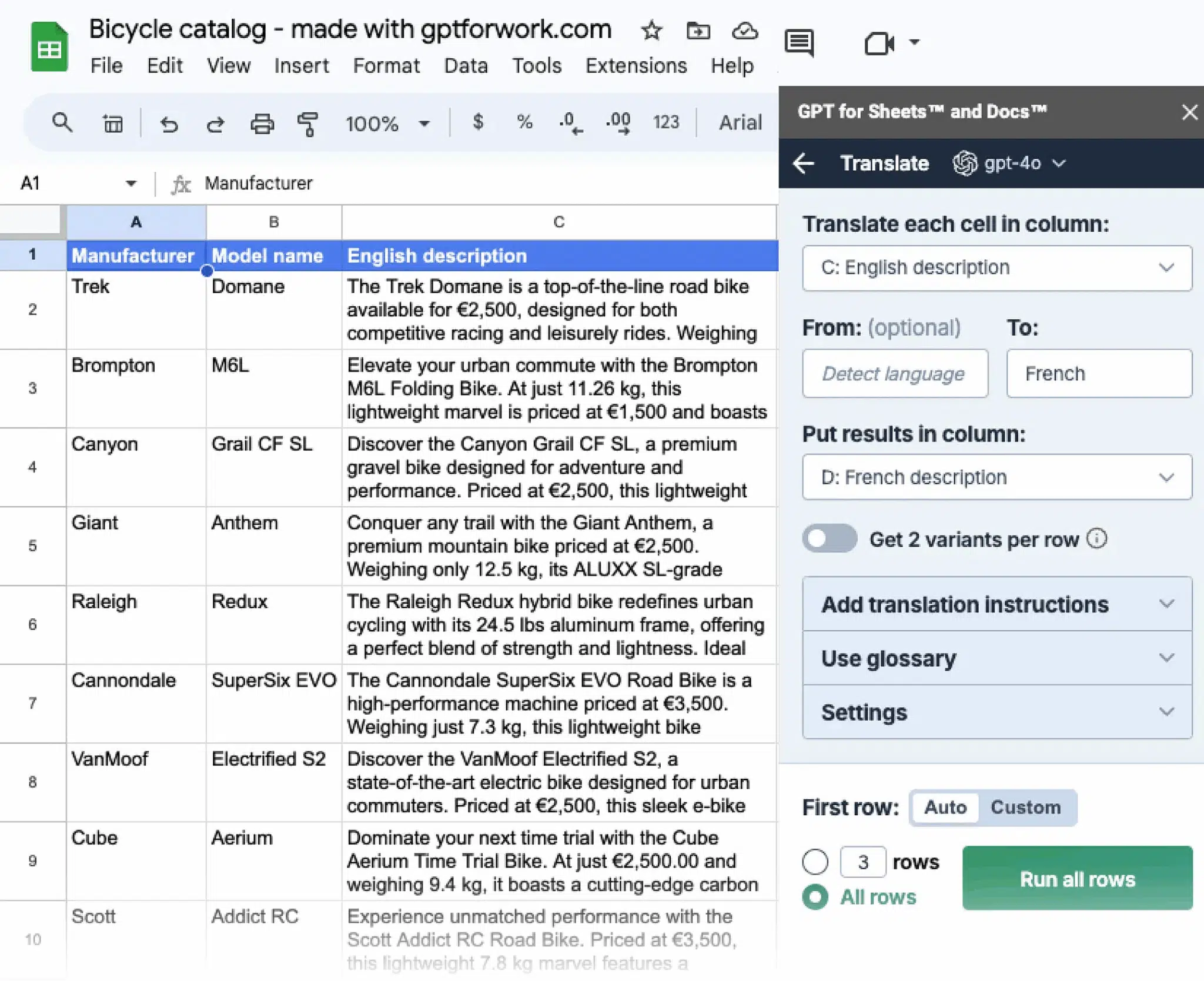Open the Arial font dropdown
Screen dimensions: 1204x981
tap(740, 122)
